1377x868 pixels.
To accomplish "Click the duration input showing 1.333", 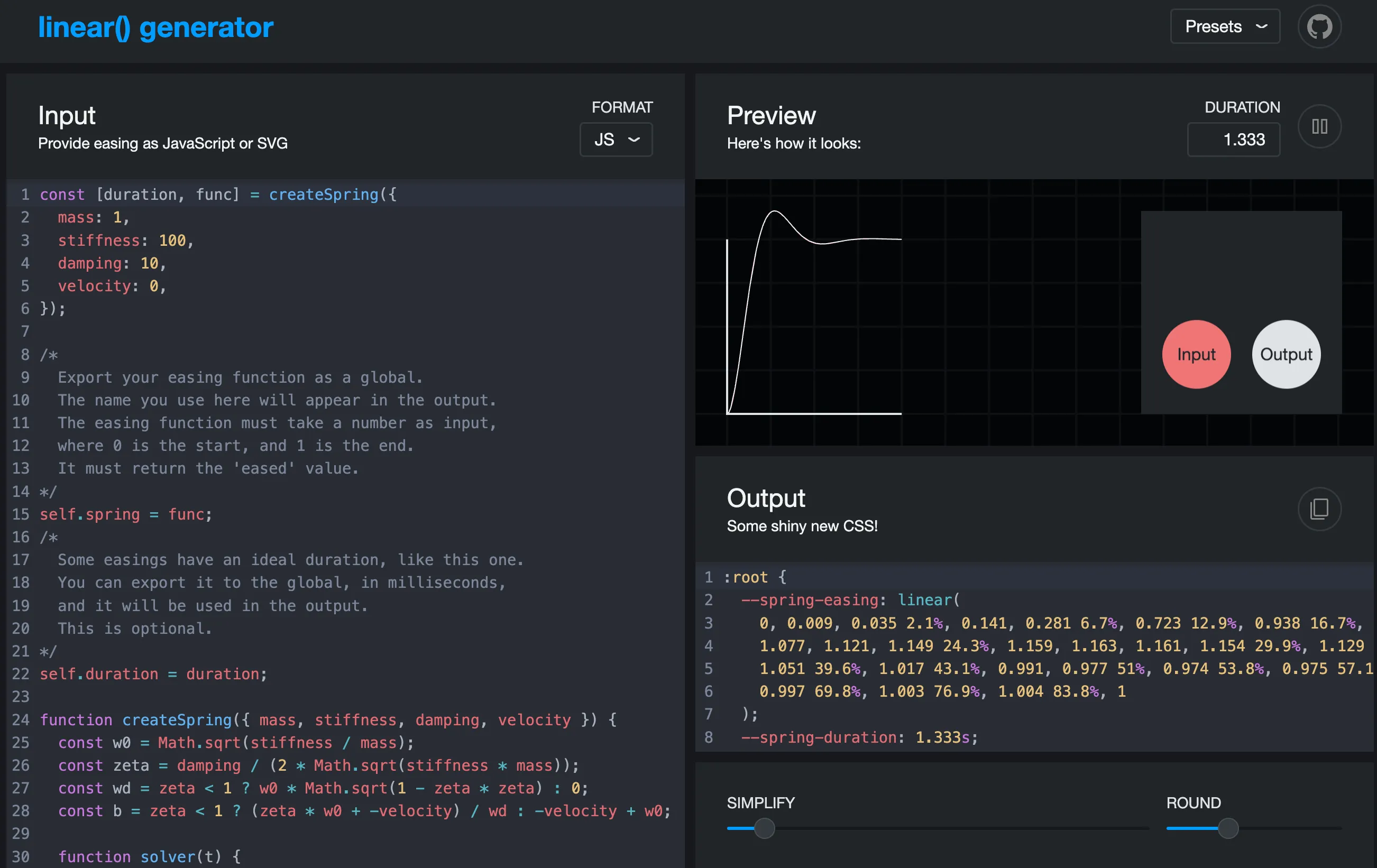I will coord(1234,140).
